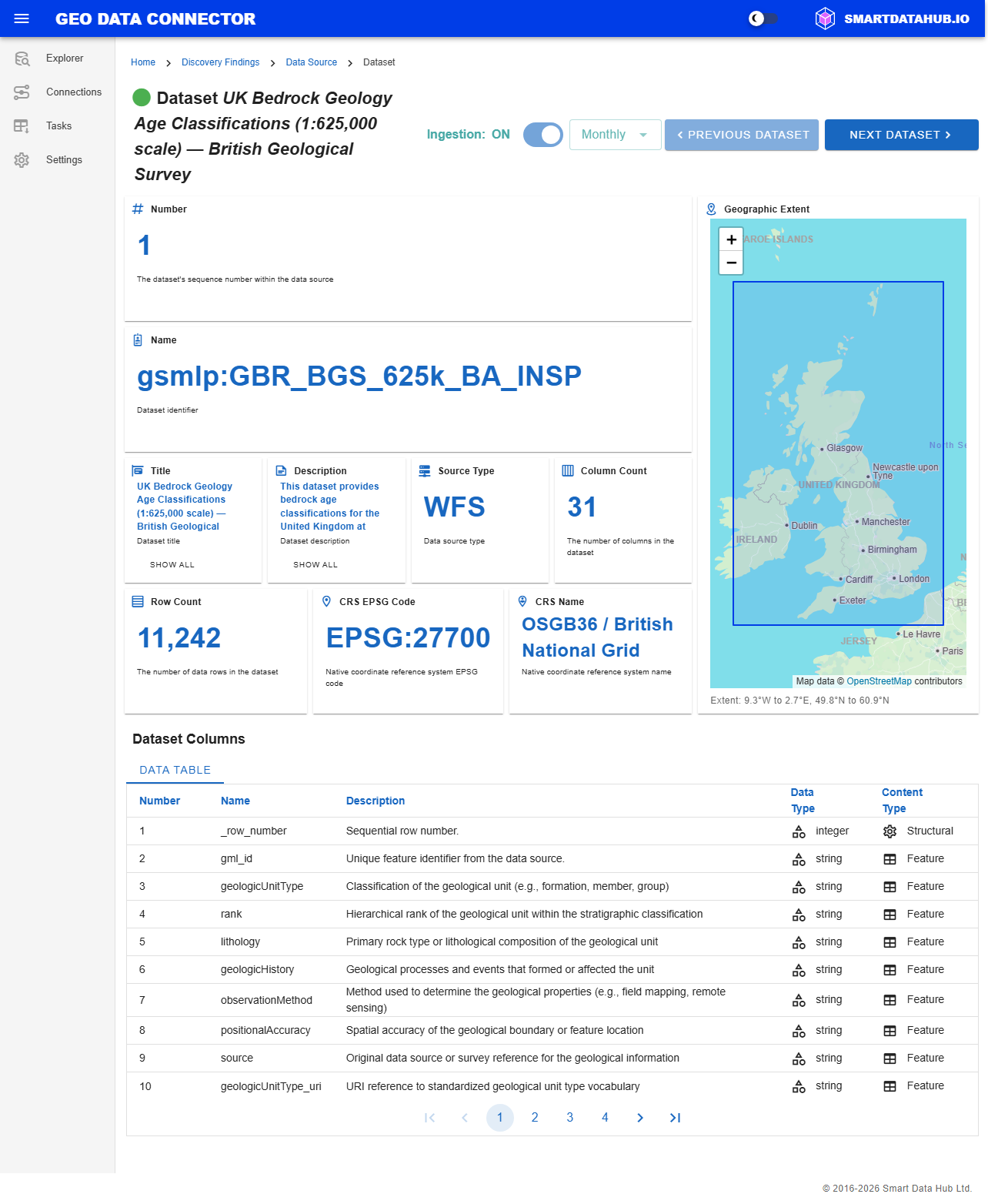Zoom out on the map

[x=732, y=263]
